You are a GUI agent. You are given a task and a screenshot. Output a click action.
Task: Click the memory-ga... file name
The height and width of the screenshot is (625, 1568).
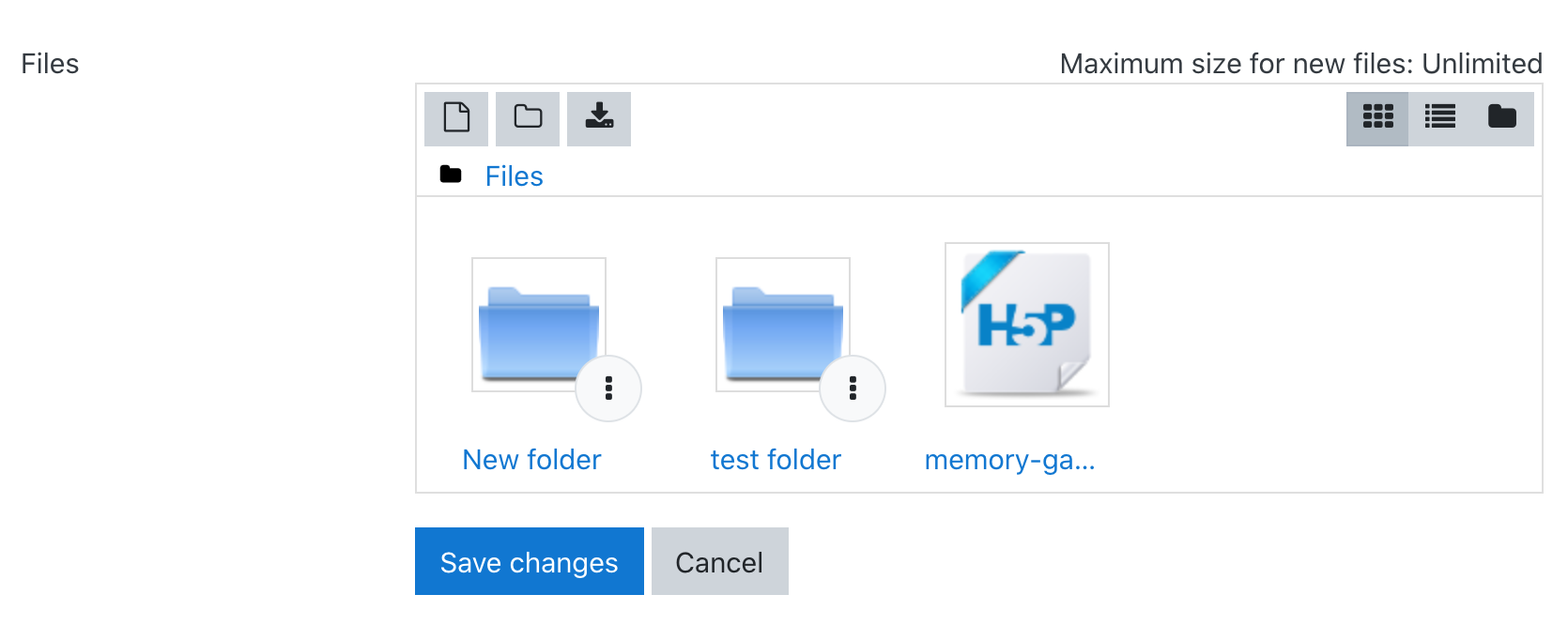click(1009, 460)
